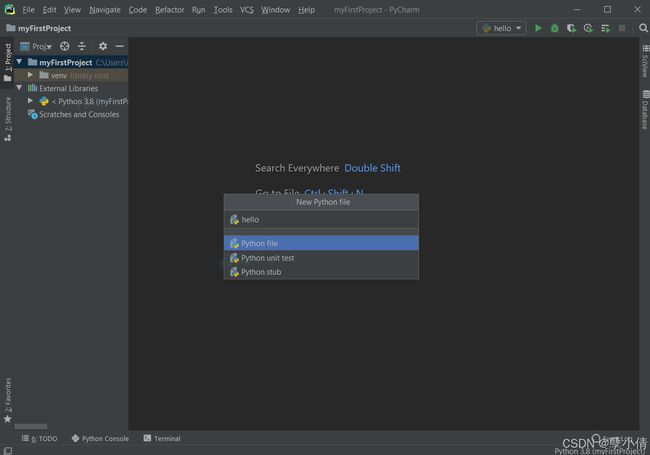650x455 pixels.
Task: Start debugging with the bug icon
Action: (x=554, y=28)
